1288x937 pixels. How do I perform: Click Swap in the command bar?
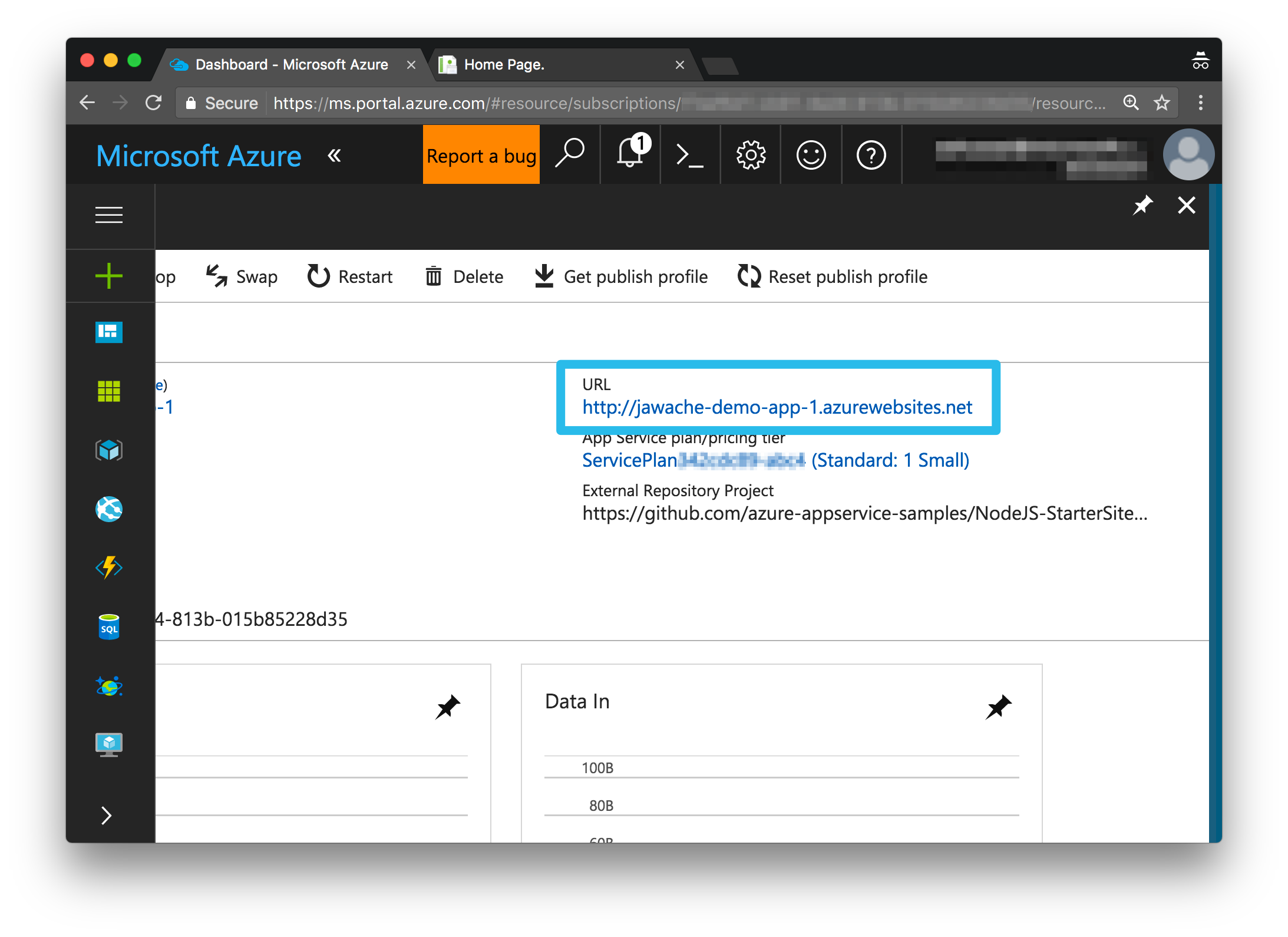242,276
